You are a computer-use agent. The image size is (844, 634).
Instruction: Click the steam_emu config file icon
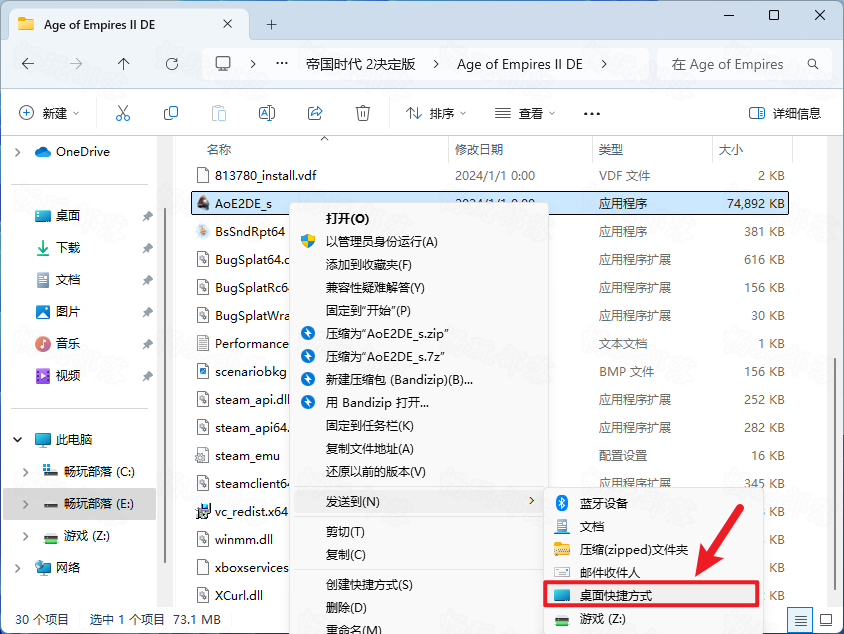pyautogui.click(x=202, y=456)
